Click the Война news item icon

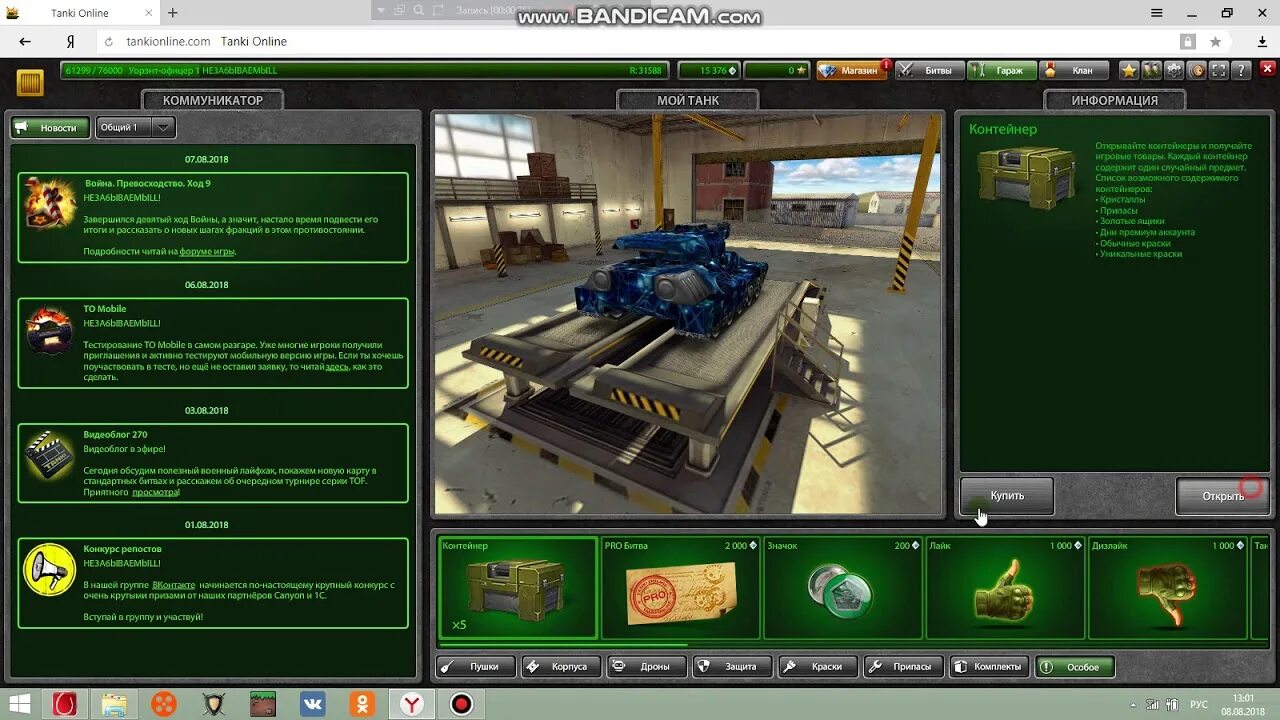50,203
